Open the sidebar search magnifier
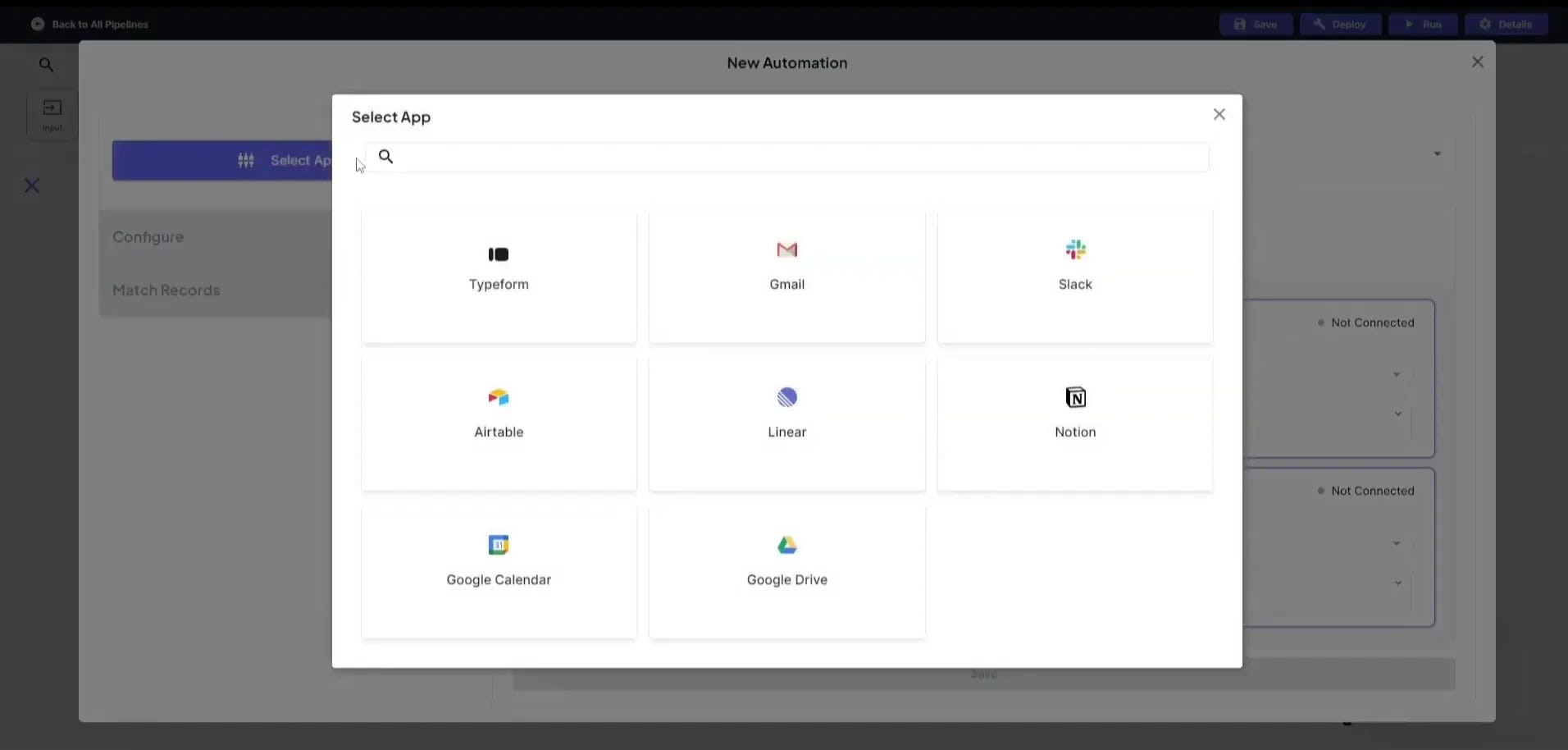The image size is (1568, 750). point(46,64)
